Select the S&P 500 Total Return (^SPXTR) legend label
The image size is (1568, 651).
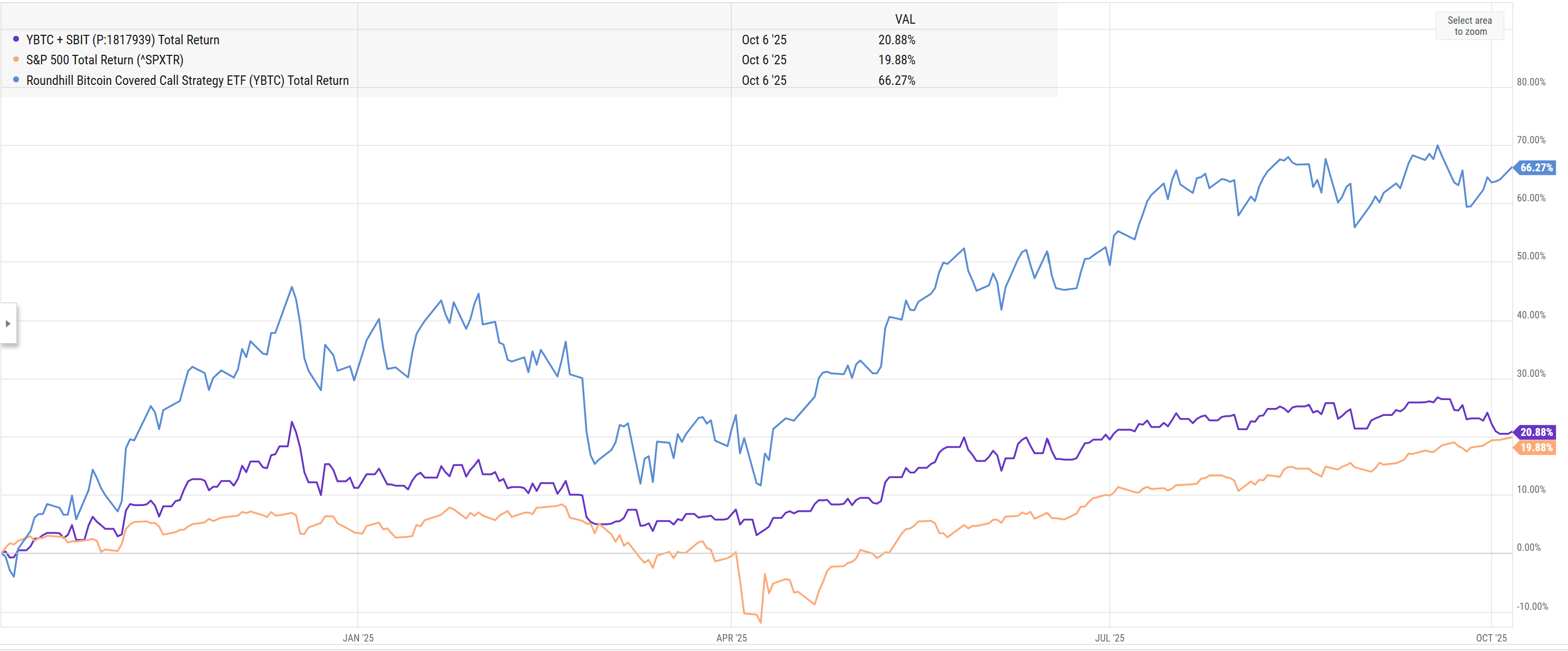point(105,60)
